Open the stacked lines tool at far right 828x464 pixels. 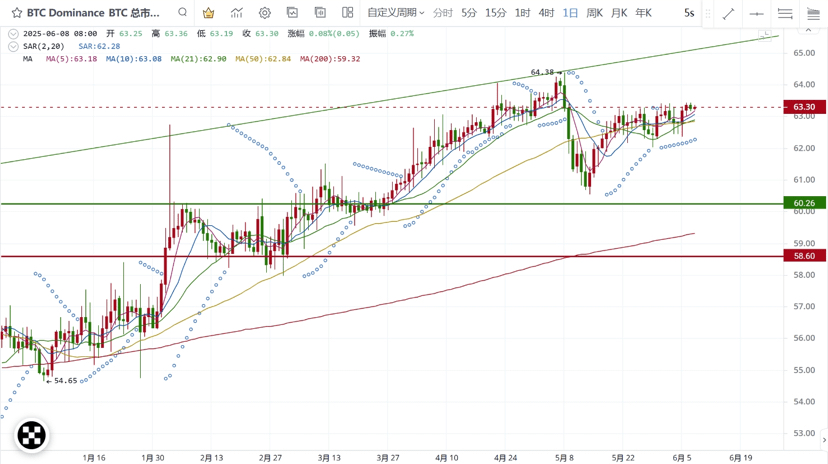[814, 14]
